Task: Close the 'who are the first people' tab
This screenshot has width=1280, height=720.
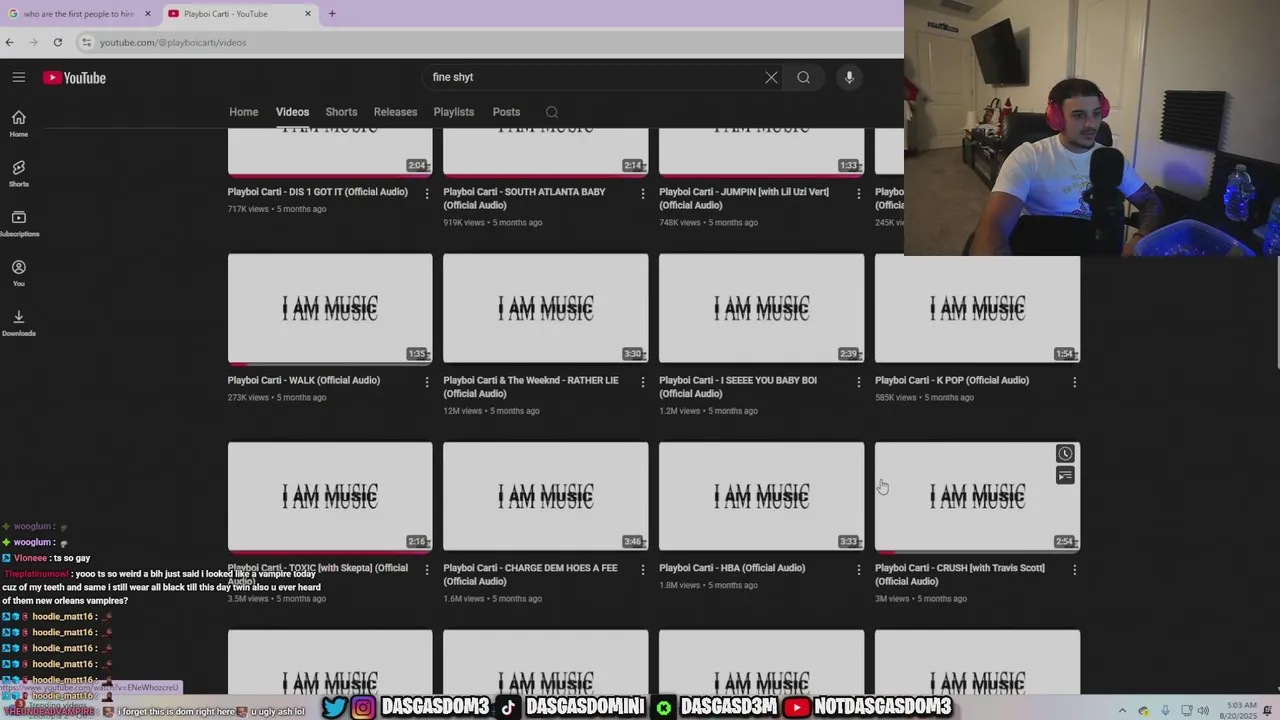Action: tap(148, 13)
